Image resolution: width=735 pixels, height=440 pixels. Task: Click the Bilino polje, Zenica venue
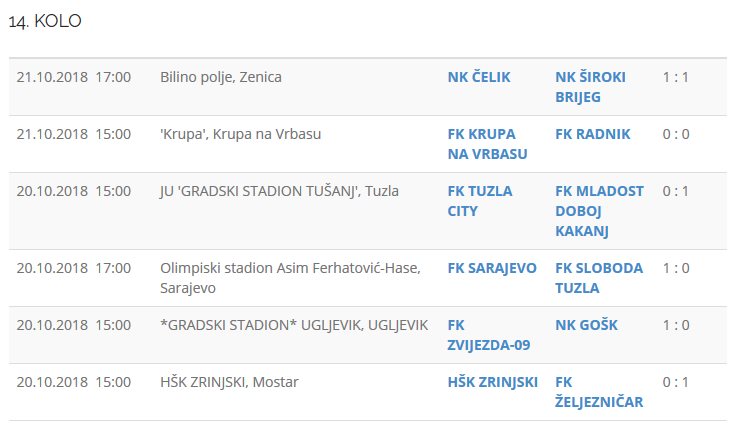click(221, 77)
